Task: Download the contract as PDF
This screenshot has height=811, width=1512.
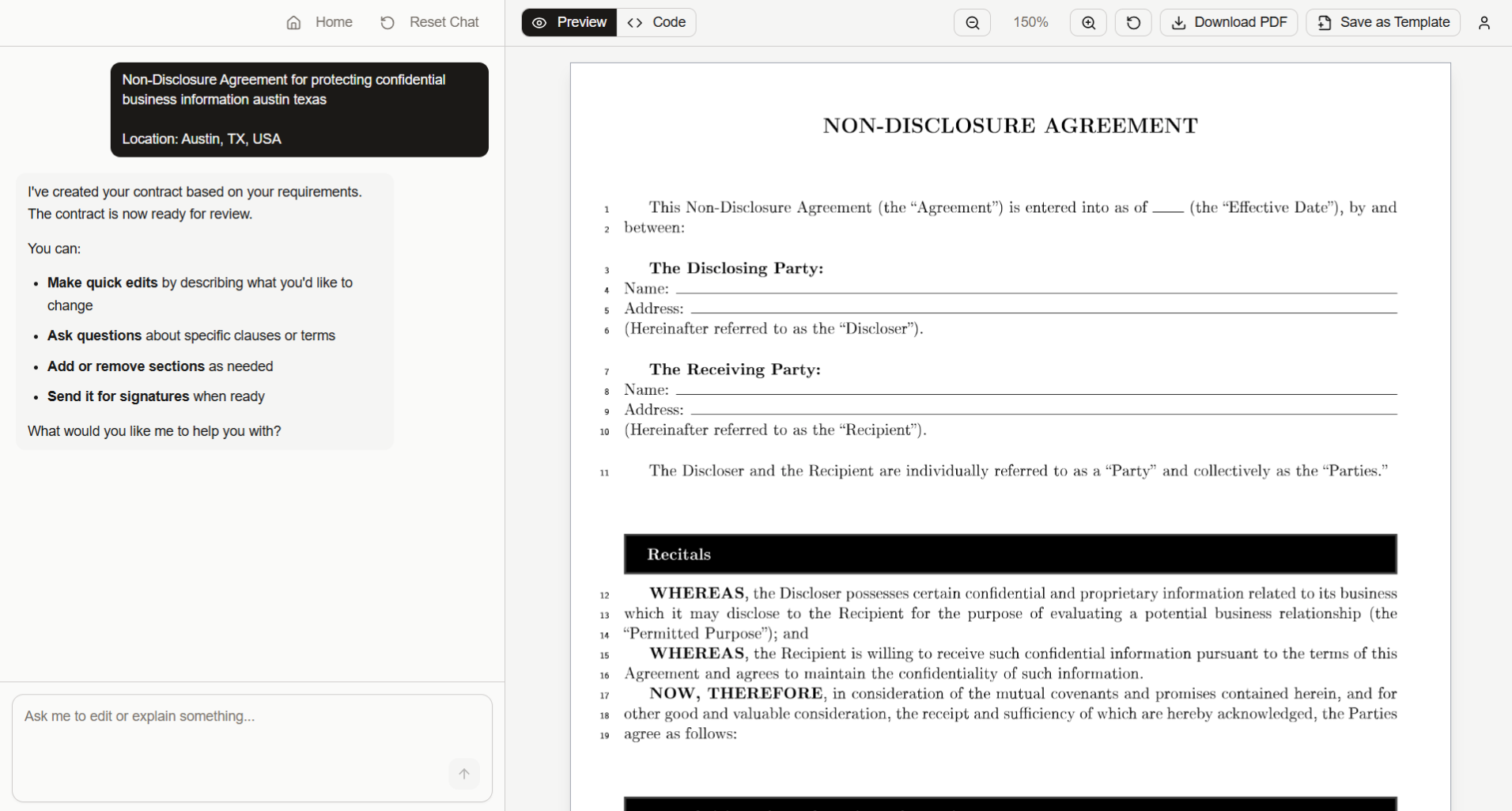Action: pyautogui.click(x=1229, y=22)
